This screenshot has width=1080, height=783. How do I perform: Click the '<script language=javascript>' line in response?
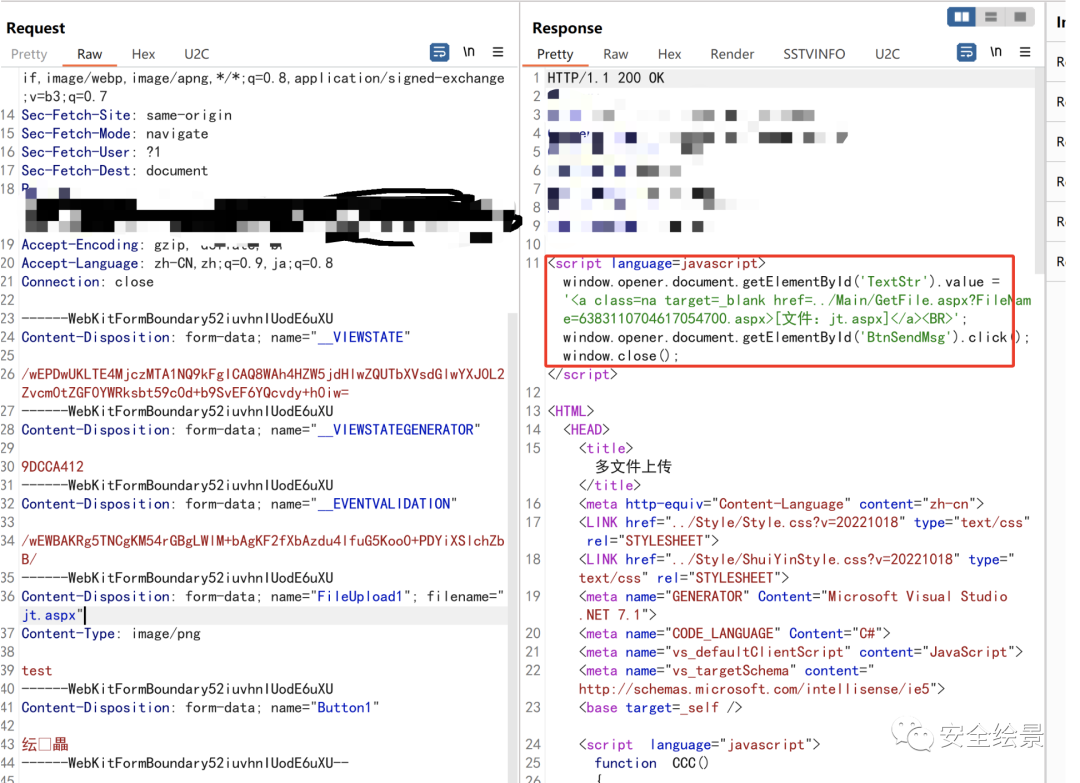tap(656, 263)
